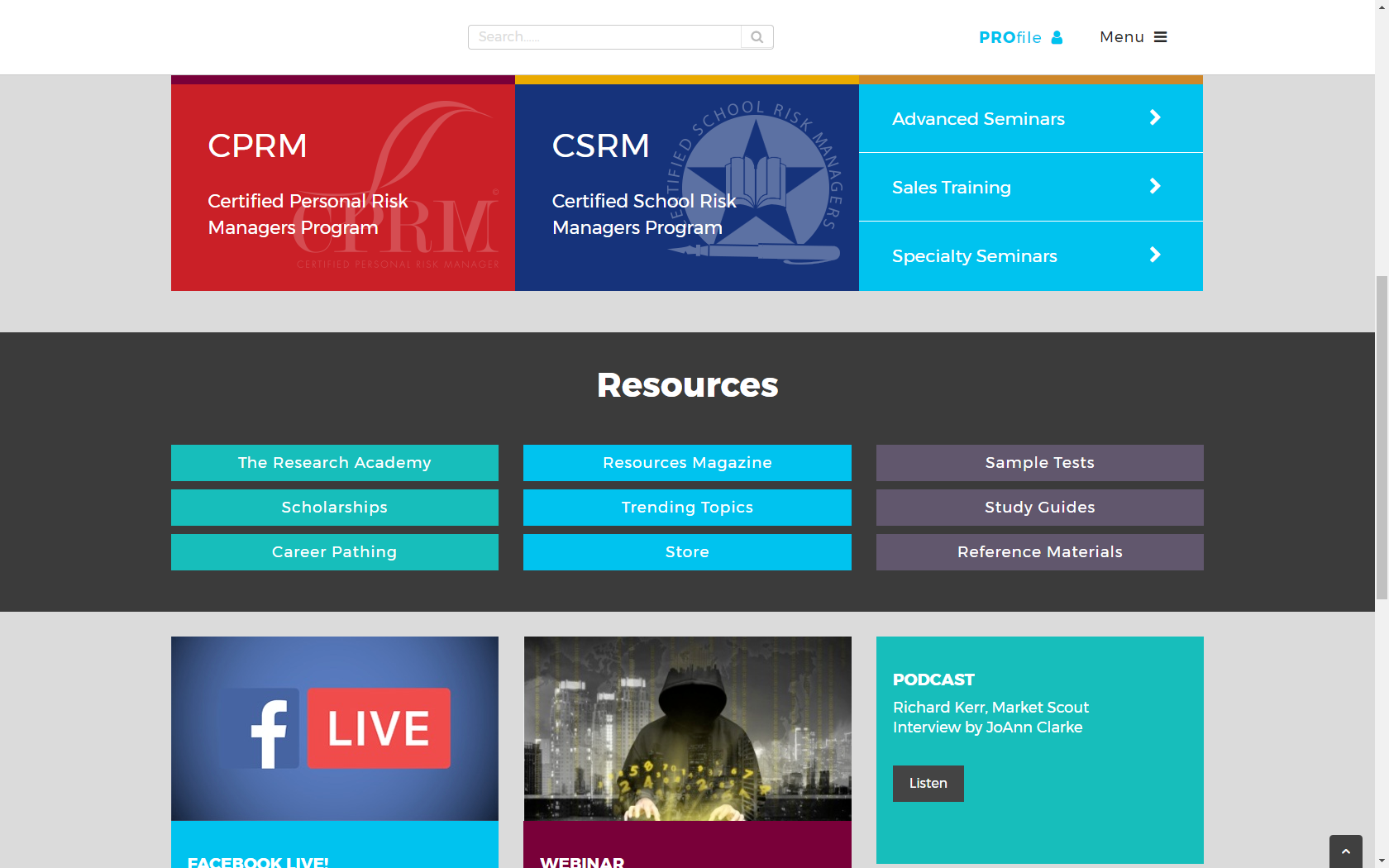Screen dimensions: 1389x868
Task: Click the PODCAST heading text
Action: (933, 680)
